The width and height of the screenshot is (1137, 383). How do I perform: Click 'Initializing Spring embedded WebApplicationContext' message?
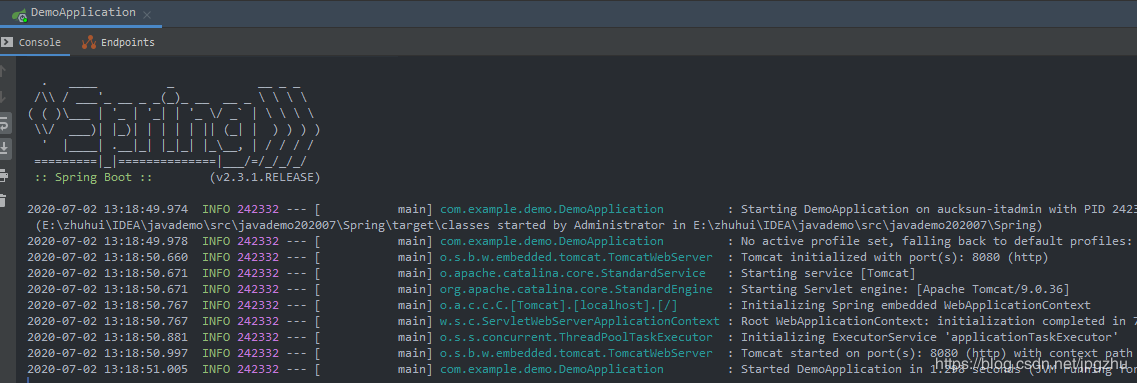pos(915,305)
